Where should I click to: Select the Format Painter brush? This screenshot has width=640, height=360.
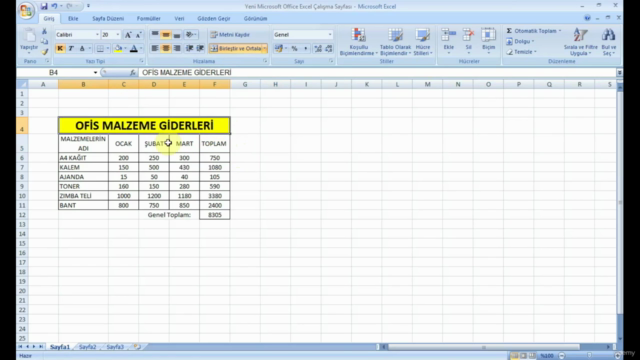(x=44, y=52)
